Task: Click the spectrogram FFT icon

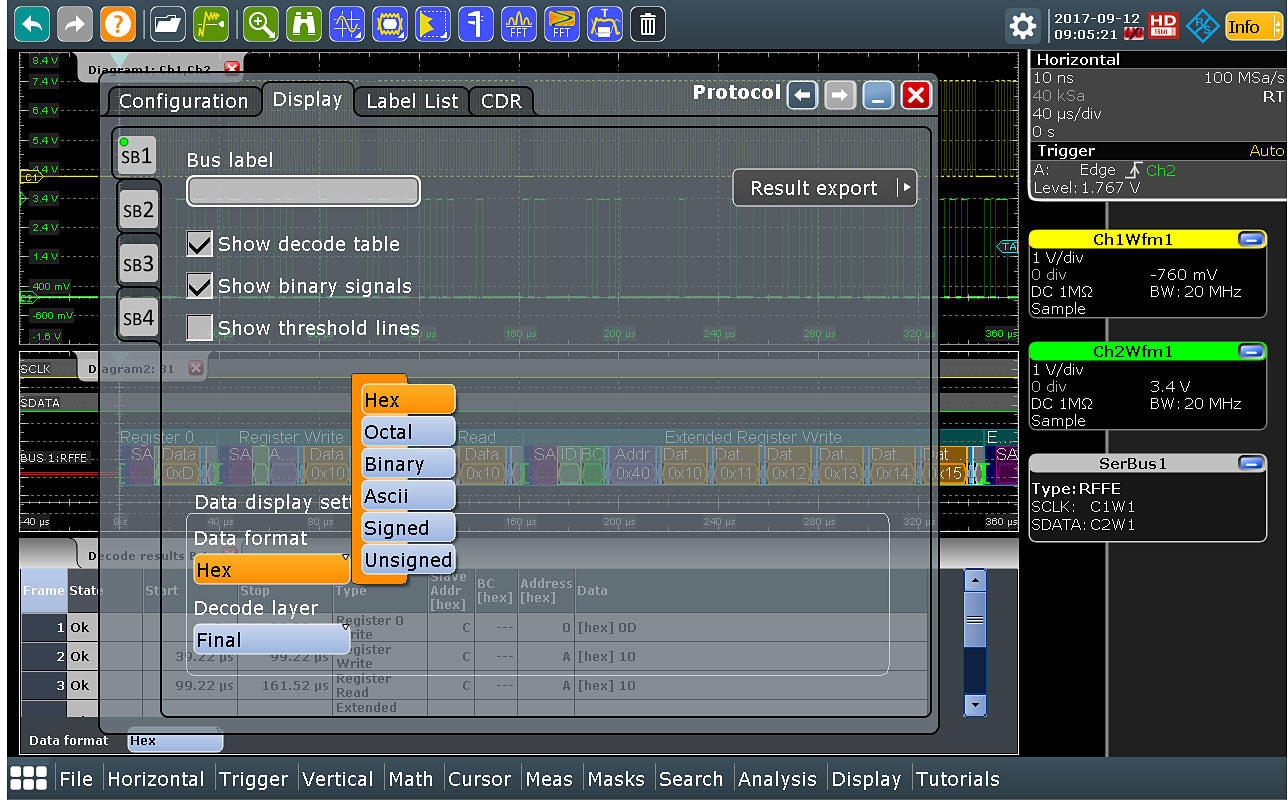Action: (561, 23)
